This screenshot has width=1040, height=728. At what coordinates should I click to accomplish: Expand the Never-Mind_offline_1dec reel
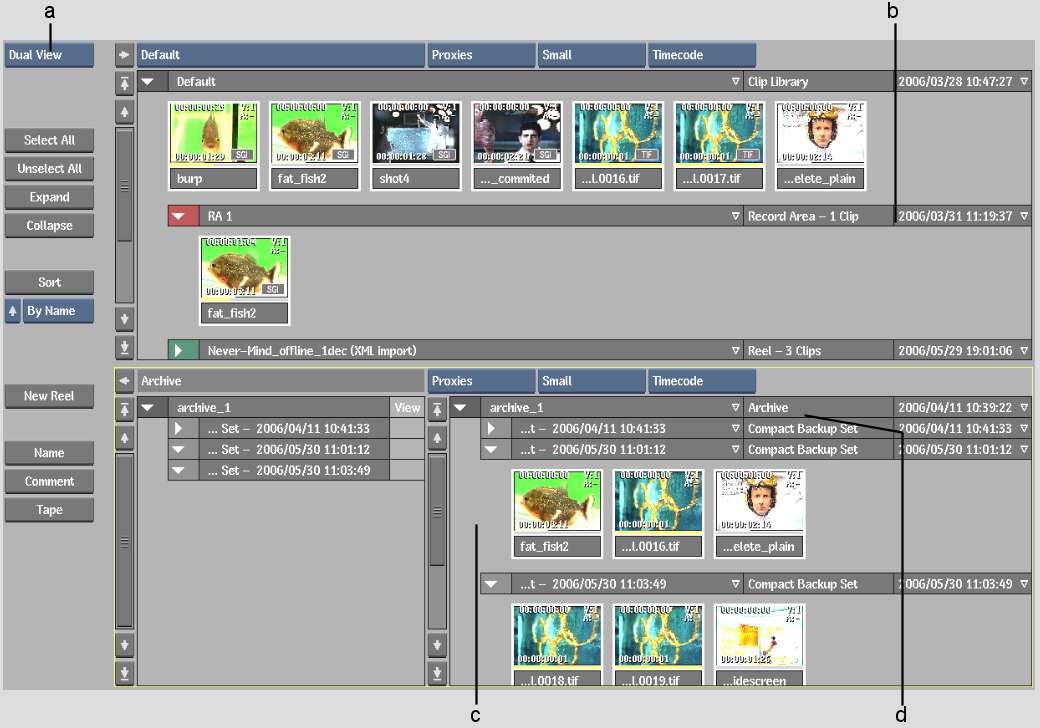click(x=178, y=351)
